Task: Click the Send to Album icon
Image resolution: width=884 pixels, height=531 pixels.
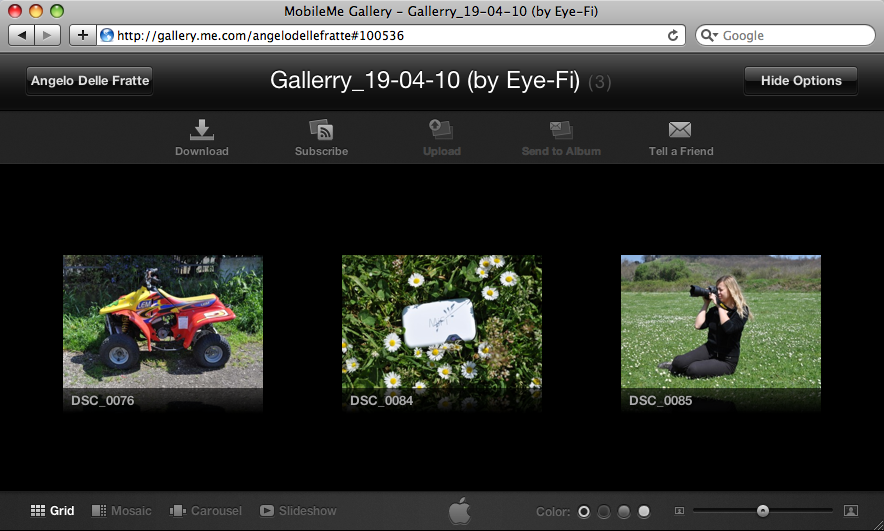Action: [x=561, y=130]
